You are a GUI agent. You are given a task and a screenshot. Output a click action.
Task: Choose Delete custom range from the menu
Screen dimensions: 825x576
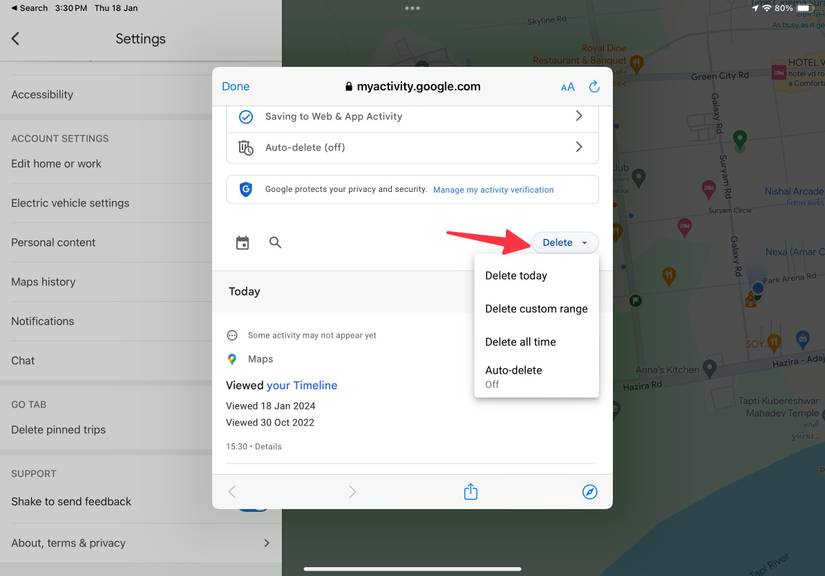tap(536, 308)
